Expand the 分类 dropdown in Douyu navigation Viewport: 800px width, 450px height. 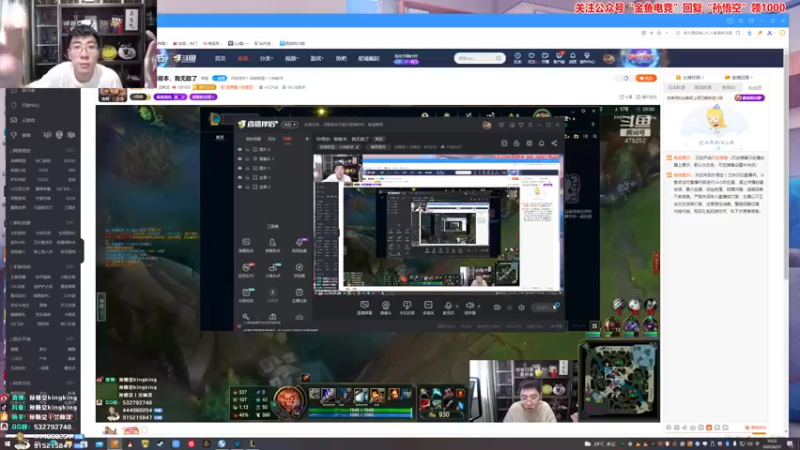266,58
